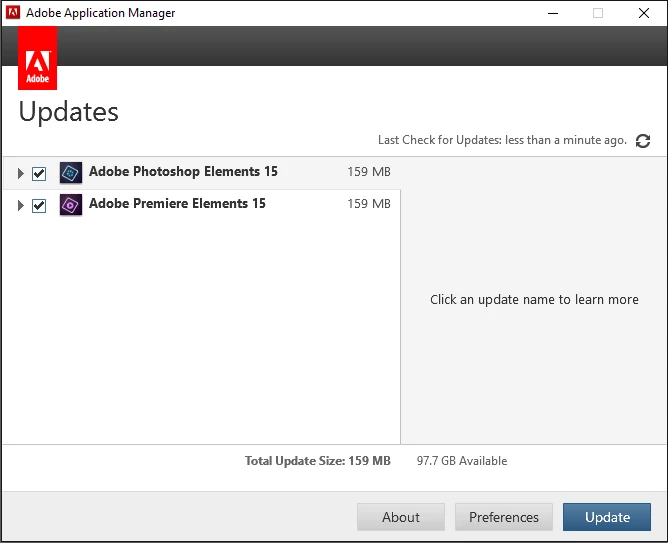Click the red Adobe logo
The width and height of the screenshot is (668, 543).
[x=37, y=58]
